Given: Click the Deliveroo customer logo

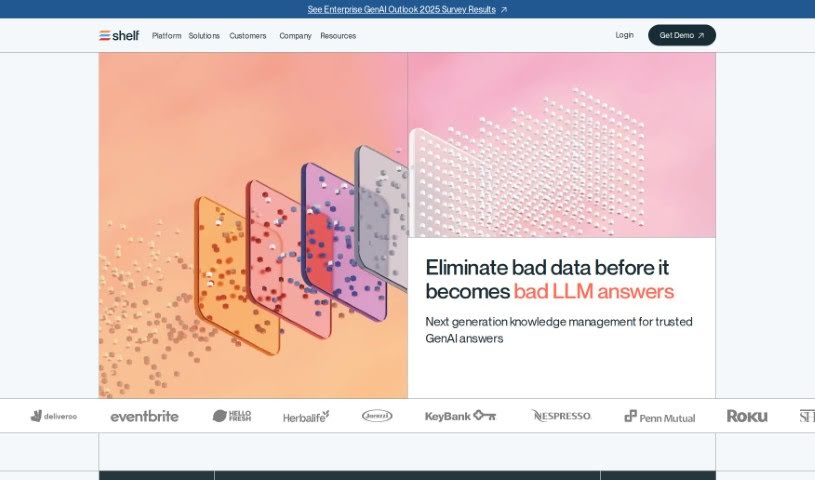Looking at the screenshot, I should (54, 416).
